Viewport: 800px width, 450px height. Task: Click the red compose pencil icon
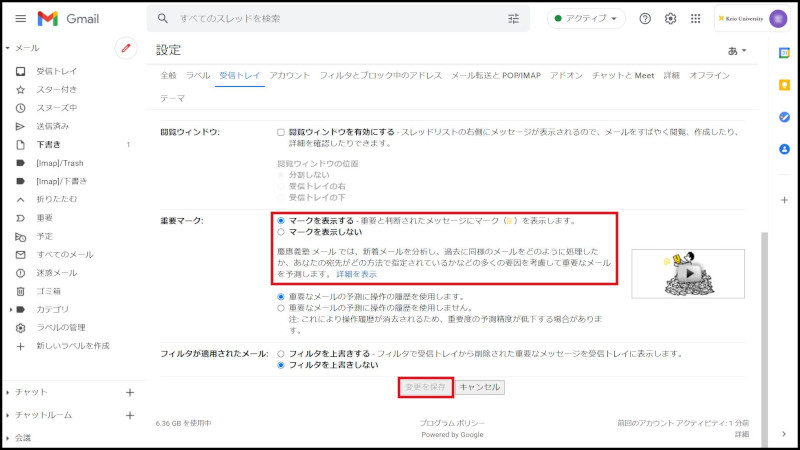[126, 48]
